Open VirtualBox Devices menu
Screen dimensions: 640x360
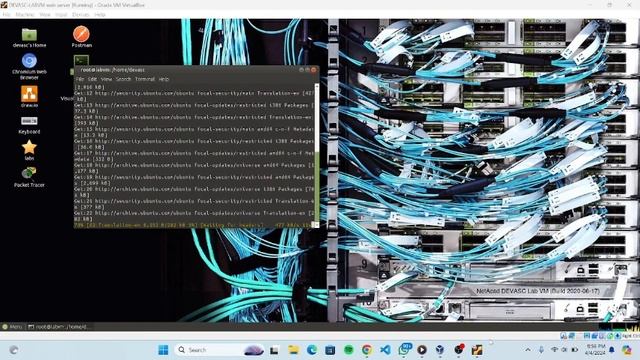[80, 14]
